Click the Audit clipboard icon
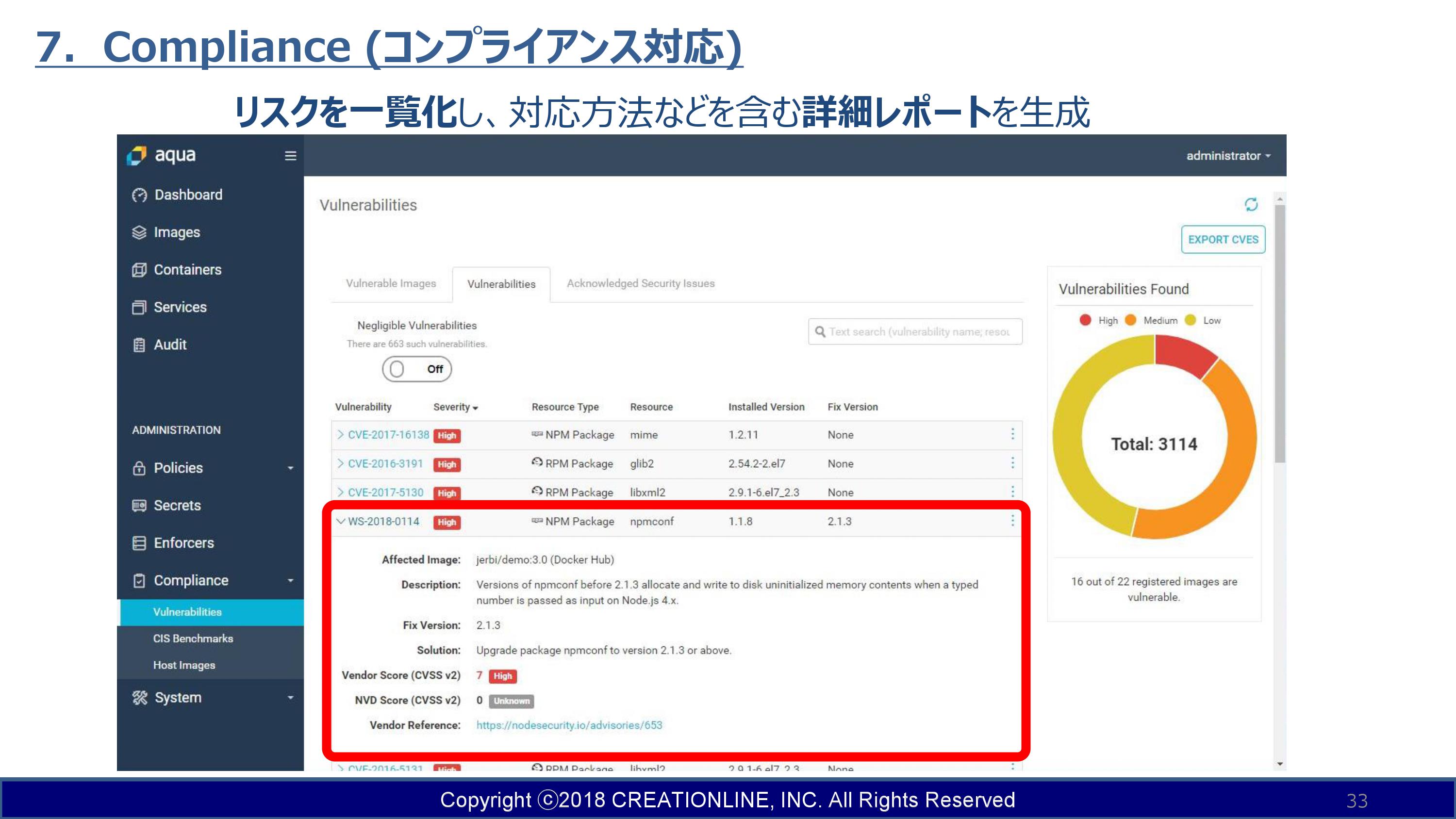 [x=139, y=345]
